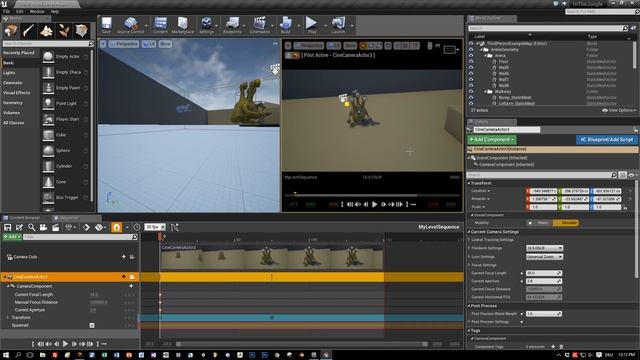Open the Lens Settings preset dropdown
The height and width of the screenshot is (360, 640).
coord(544,257)
